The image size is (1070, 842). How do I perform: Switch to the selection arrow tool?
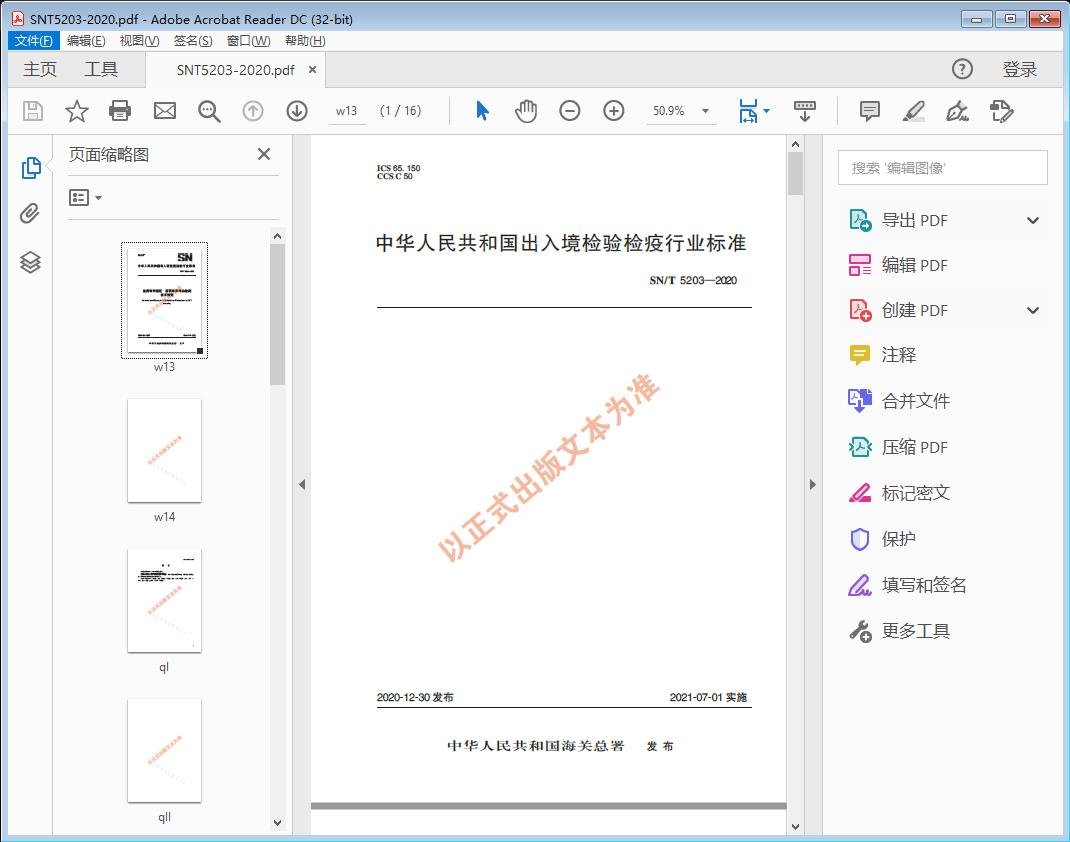click(481, 111)
